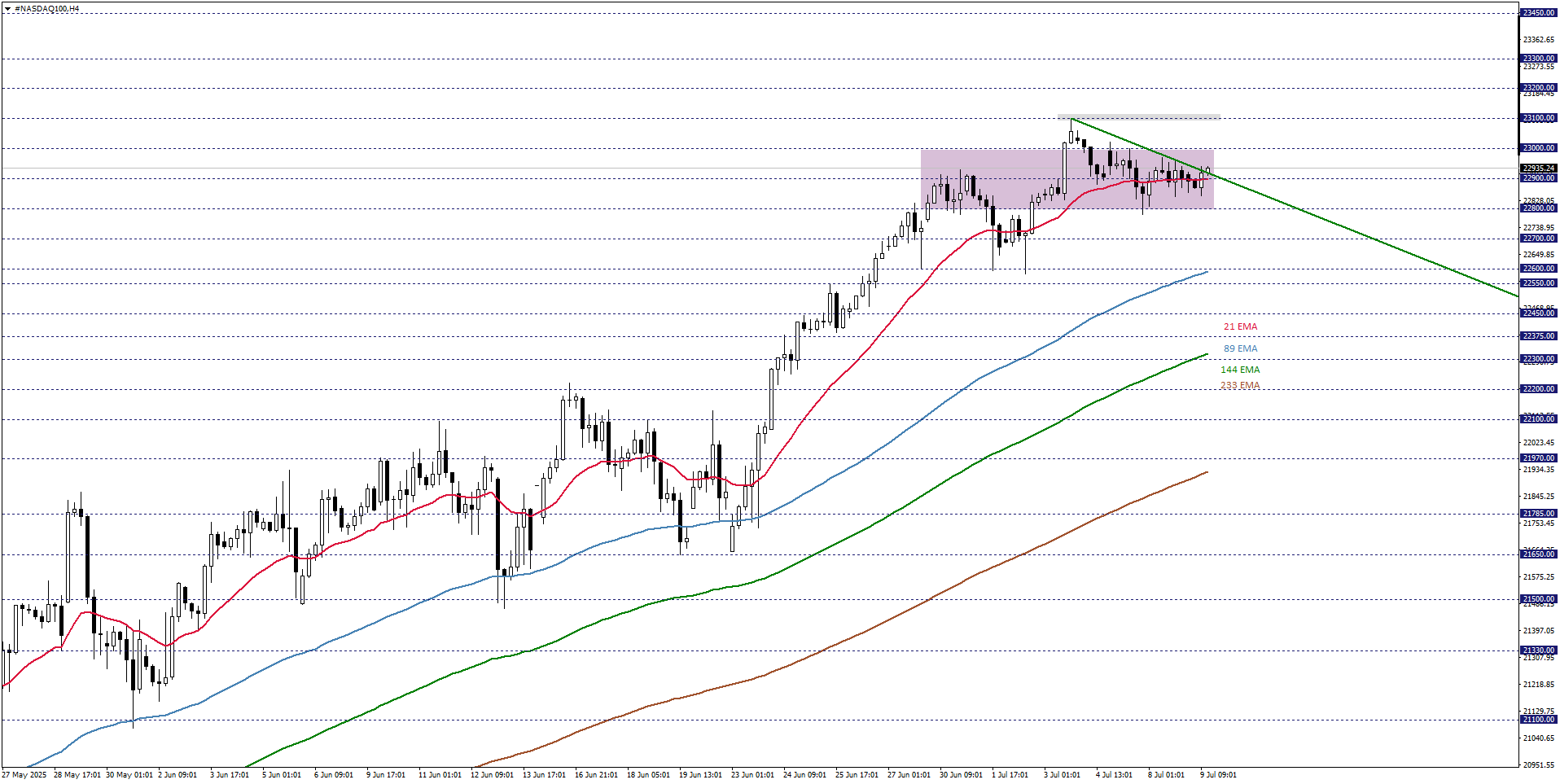Click the 13 Jun 17:01 time label

pyautogui.click(x=544, y=775)
